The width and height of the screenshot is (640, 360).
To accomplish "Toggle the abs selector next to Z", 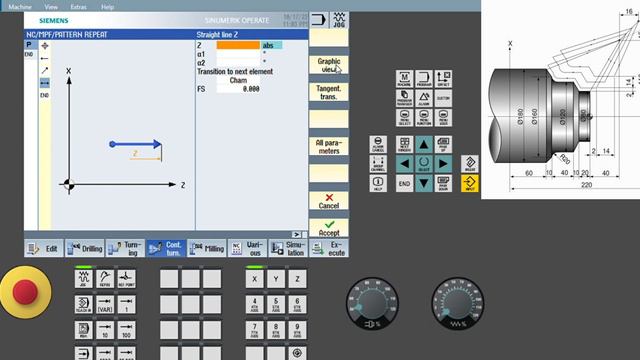I will (x=271, y=45).
